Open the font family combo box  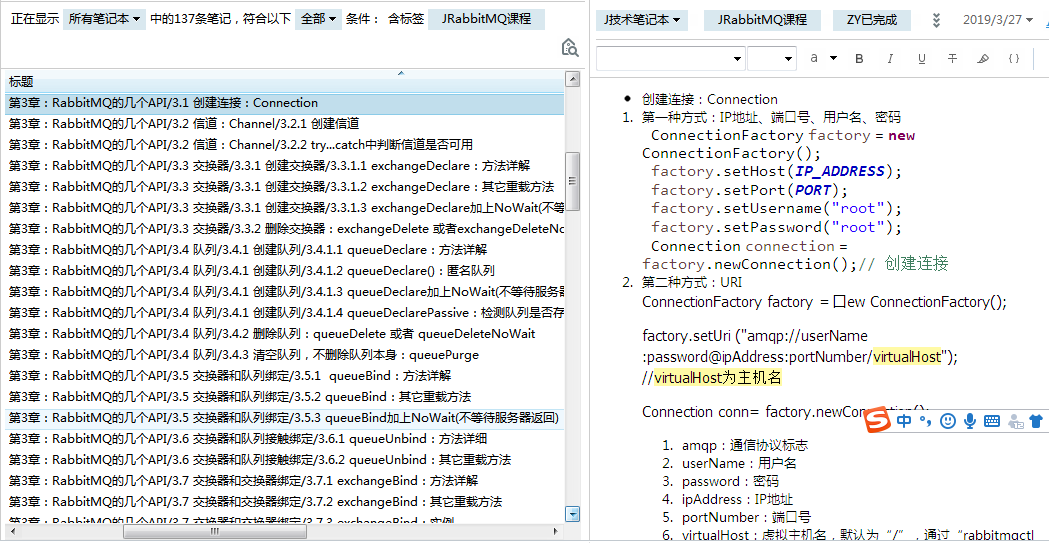[x=670, y=58]
